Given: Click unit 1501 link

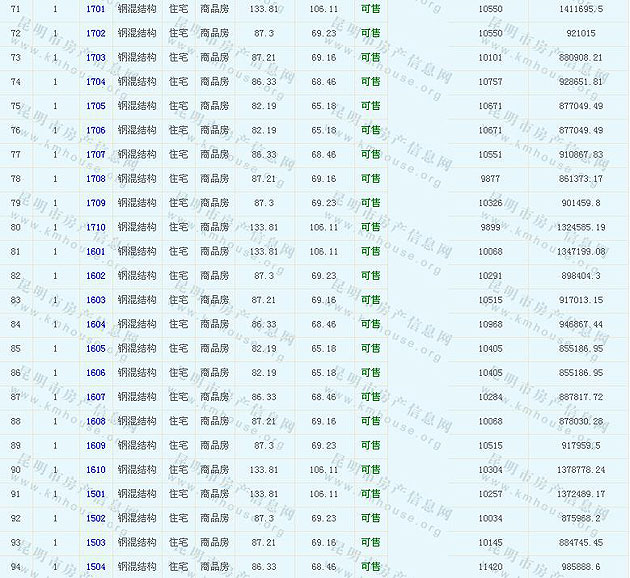Looking at the screenshot, I should tap(96, 494).
